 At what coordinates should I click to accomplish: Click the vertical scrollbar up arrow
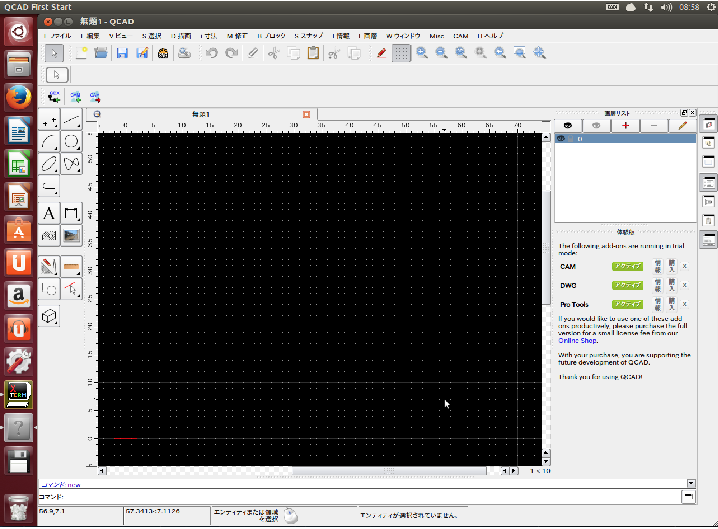[546, 137]
